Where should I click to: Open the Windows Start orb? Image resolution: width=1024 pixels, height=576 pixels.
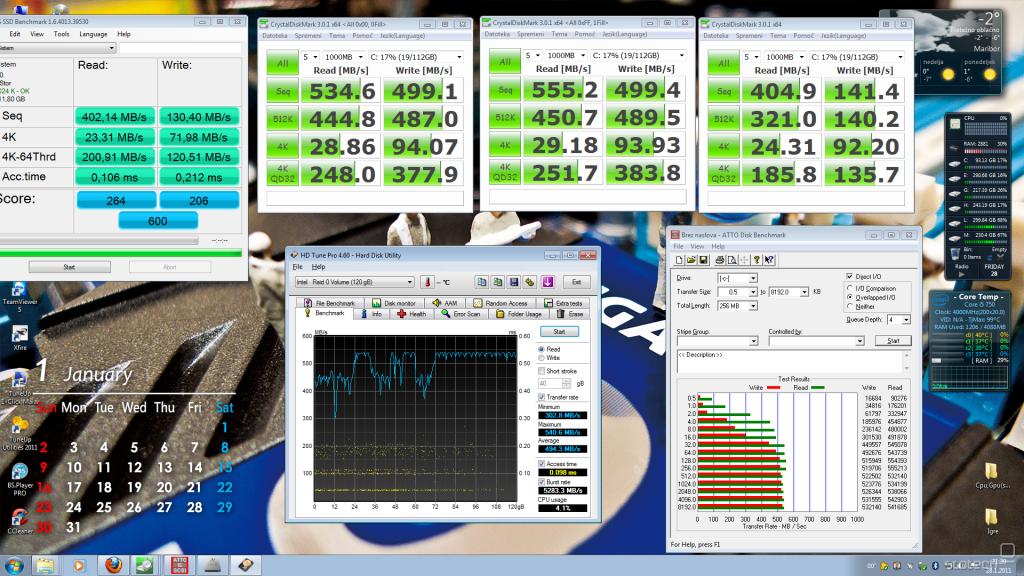pyautogui.click(x=14, y=565)
